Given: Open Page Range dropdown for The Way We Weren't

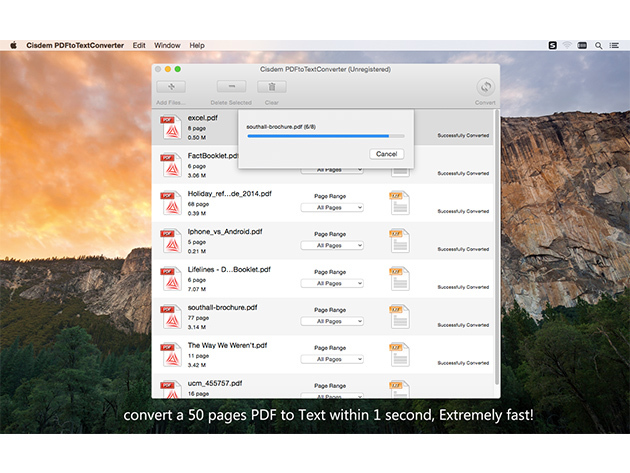Looking at the screenshot, I should coord(332,359).
